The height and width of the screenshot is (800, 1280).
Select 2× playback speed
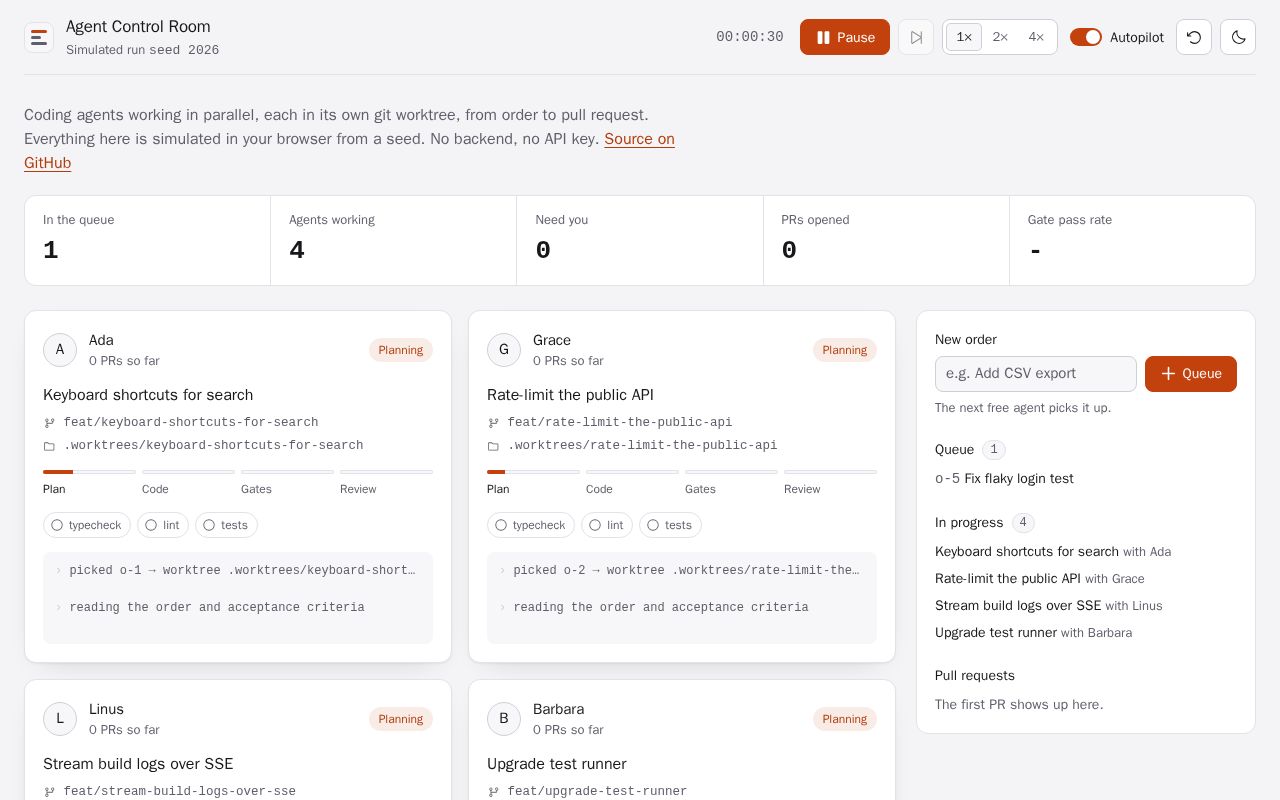coord(1000,37)
